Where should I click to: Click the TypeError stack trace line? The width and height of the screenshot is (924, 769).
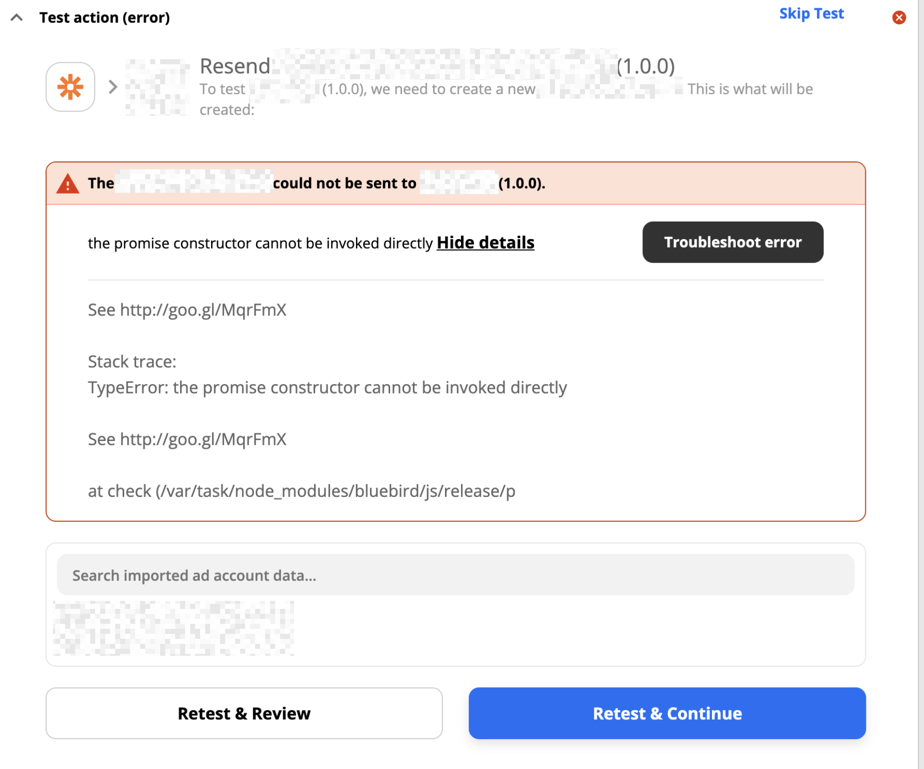click(x=327, y=388)
